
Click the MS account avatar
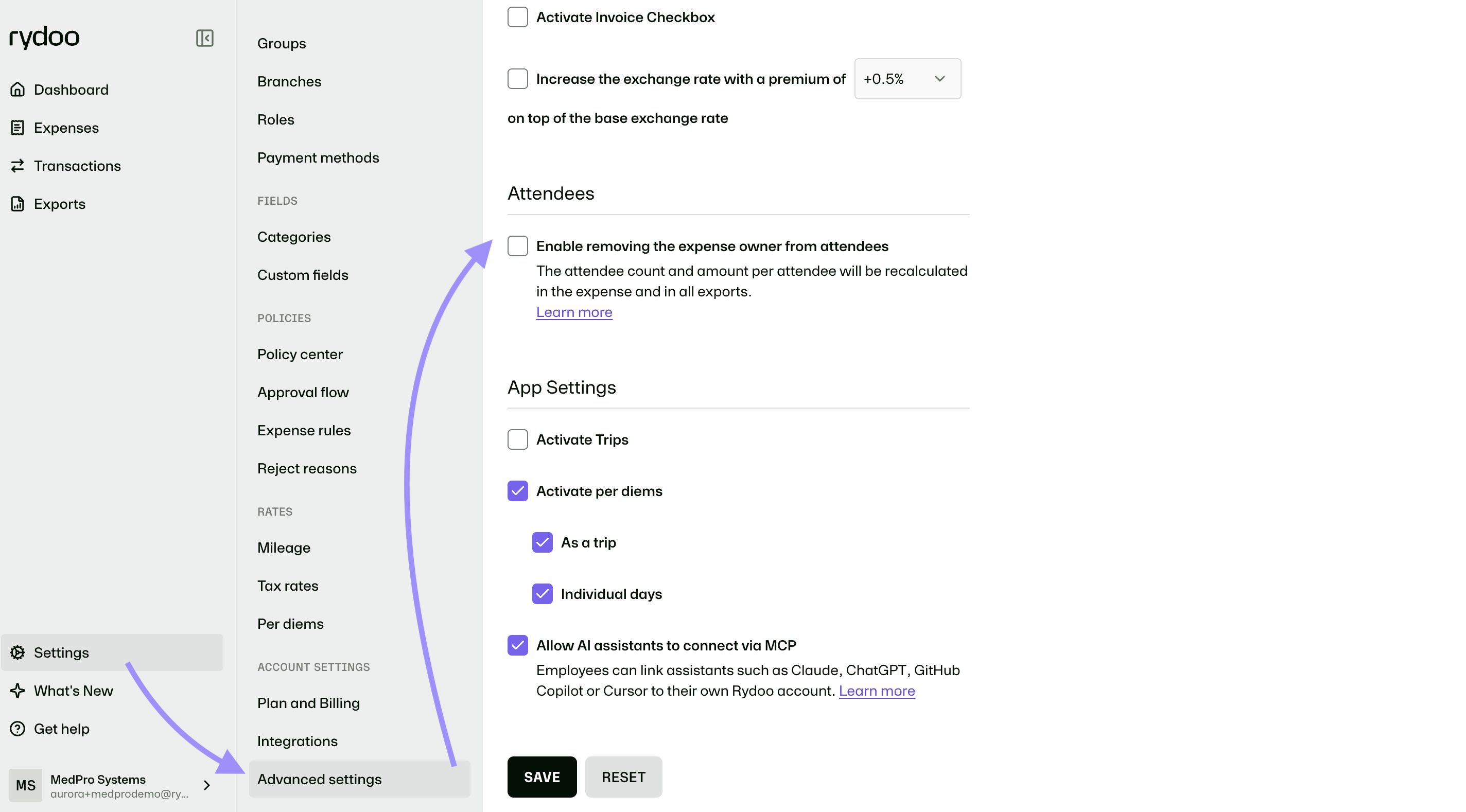(26, 785)
